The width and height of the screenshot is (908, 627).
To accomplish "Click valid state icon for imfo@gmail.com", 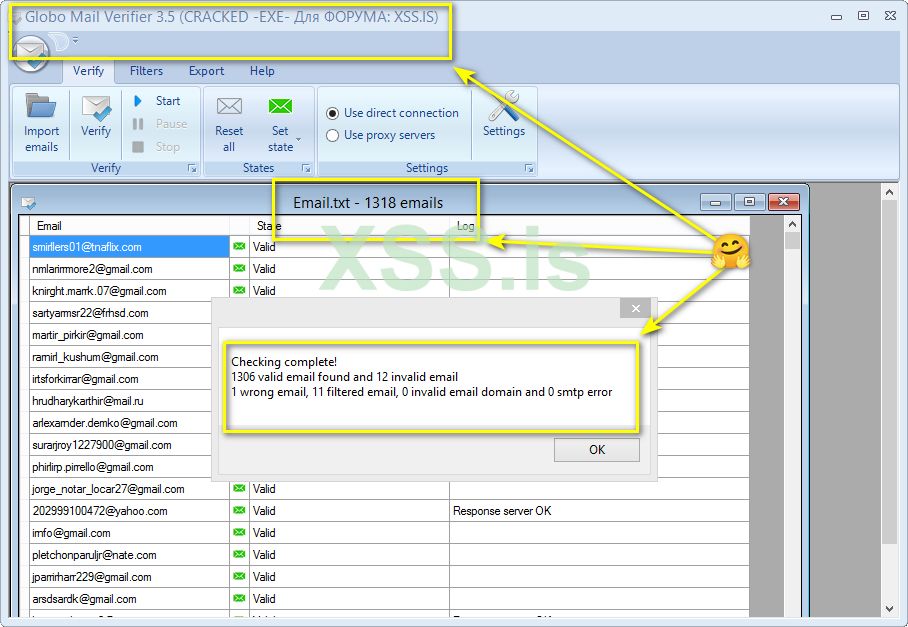I will point(239,533).
